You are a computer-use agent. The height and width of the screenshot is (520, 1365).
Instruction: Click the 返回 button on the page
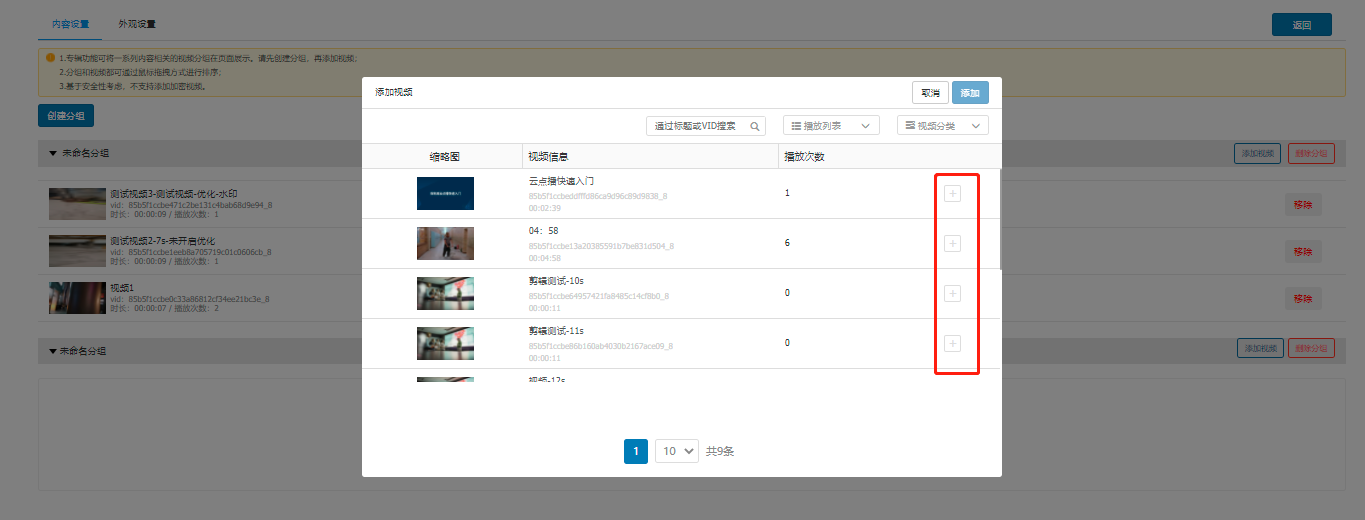[1301, 25]
